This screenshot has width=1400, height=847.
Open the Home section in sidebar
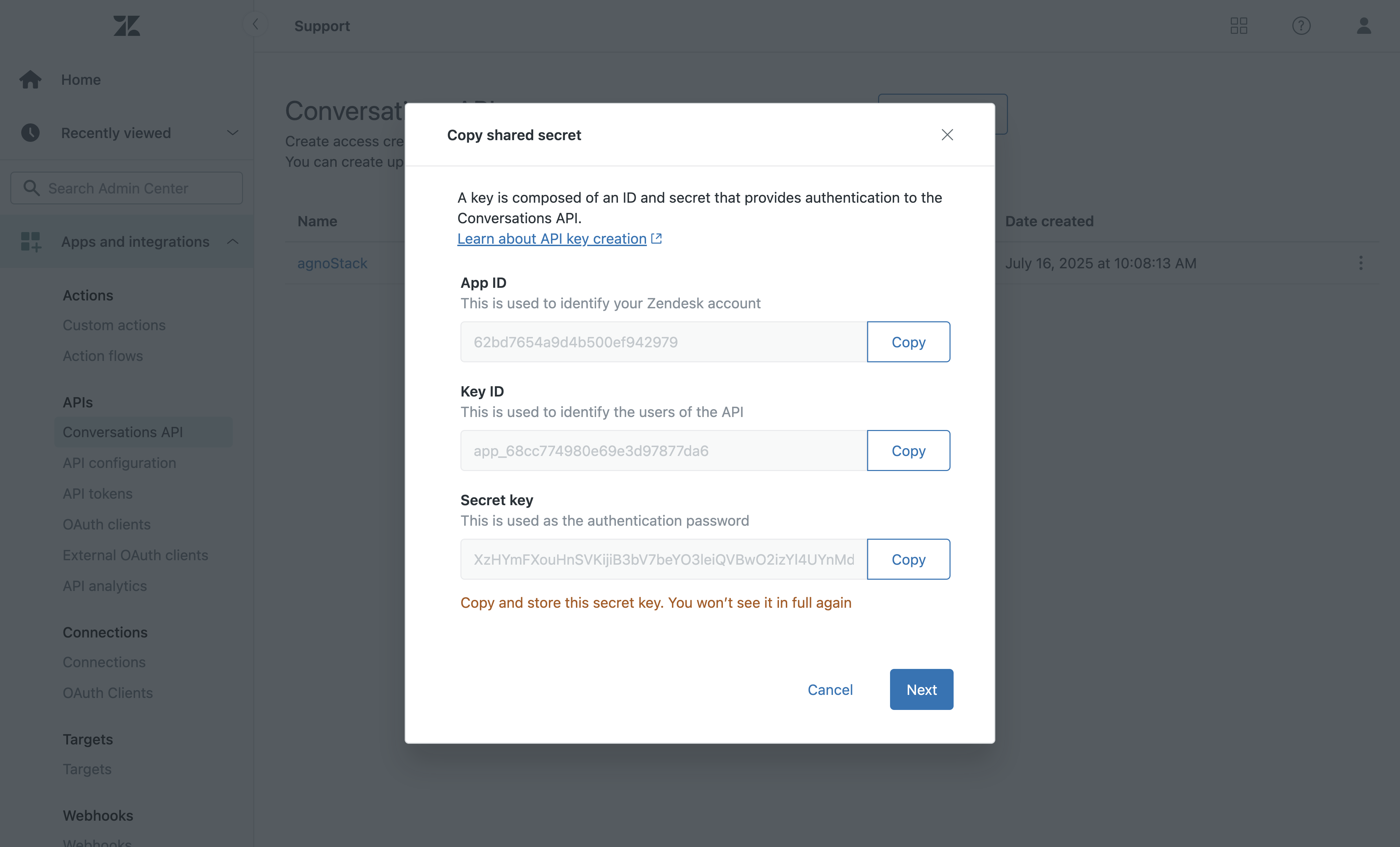click(81, 80)
